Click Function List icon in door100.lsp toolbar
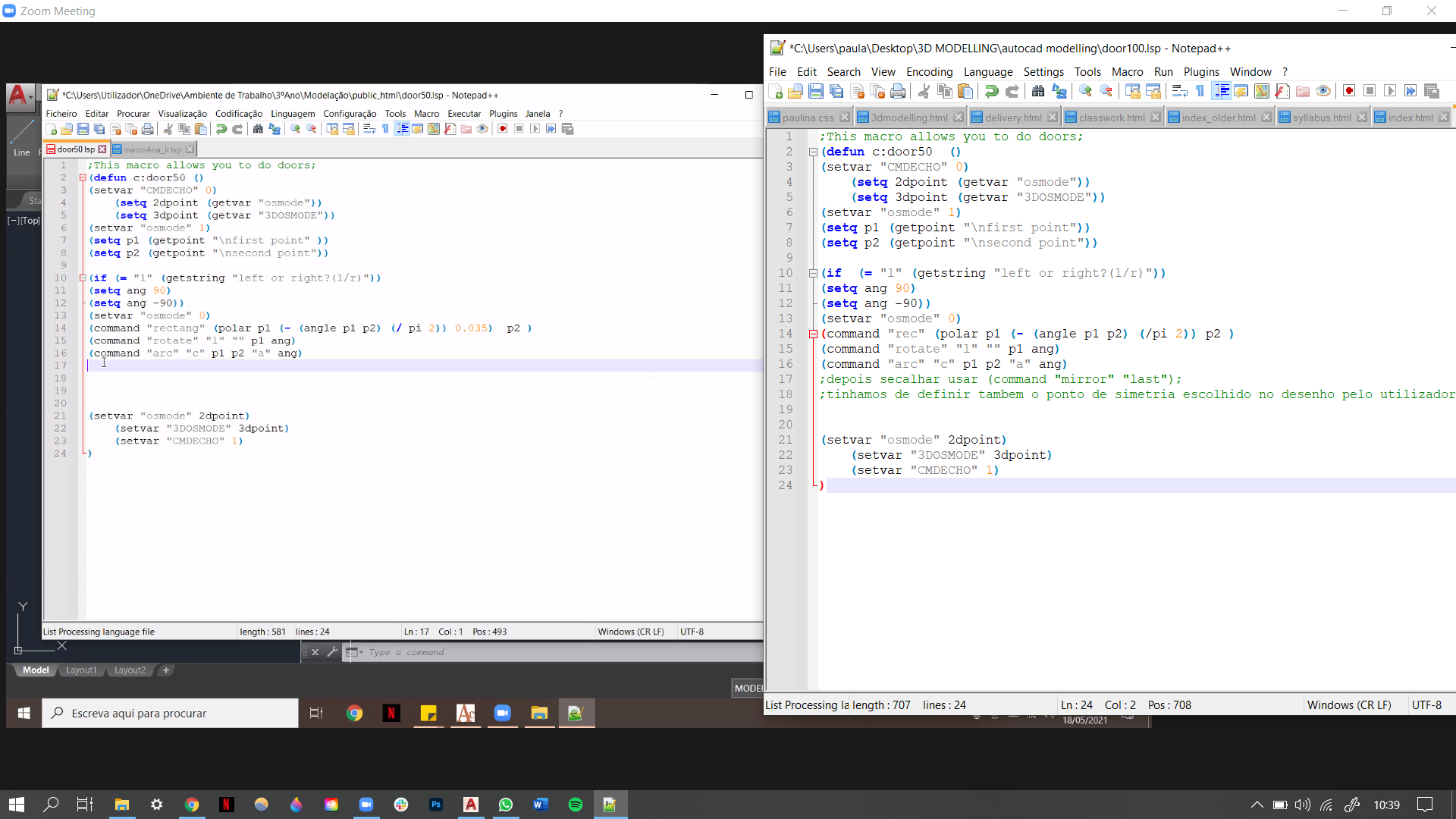Image resolution: width=1456 pixels, height=819 pixels. 1282,92
